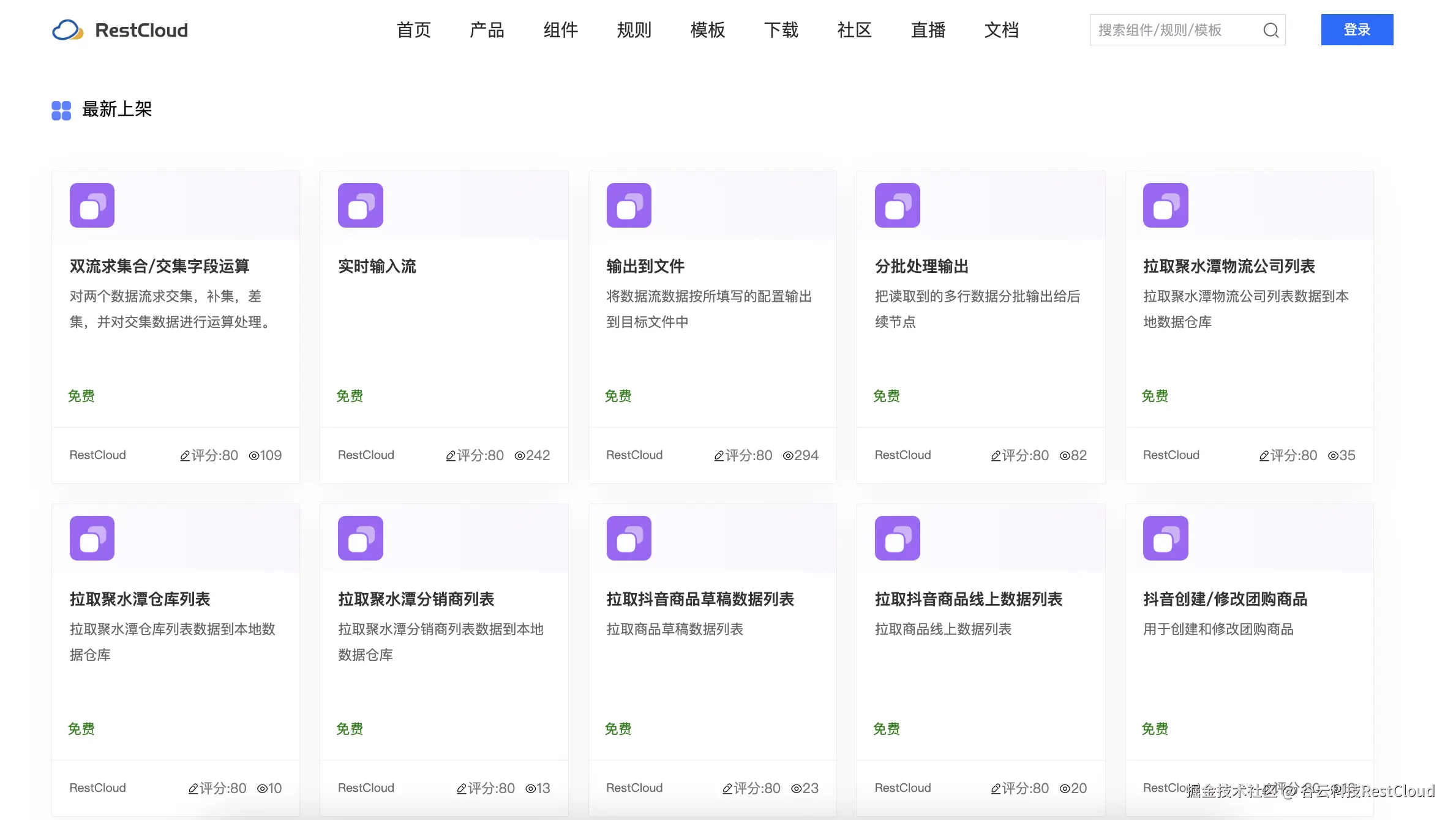This screenshot has height=820, width=1456.
Task: Click 评分:80 on 拉取聚水潭物流公司列表 card
Action: 1294,456
